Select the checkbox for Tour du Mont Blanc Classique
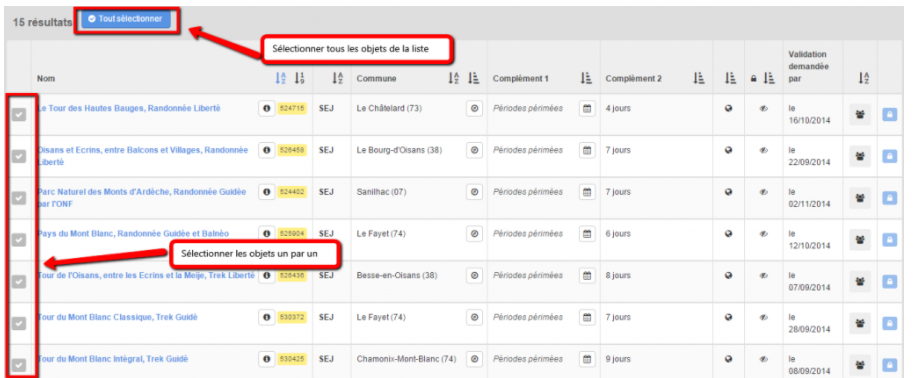 [19, 324]
